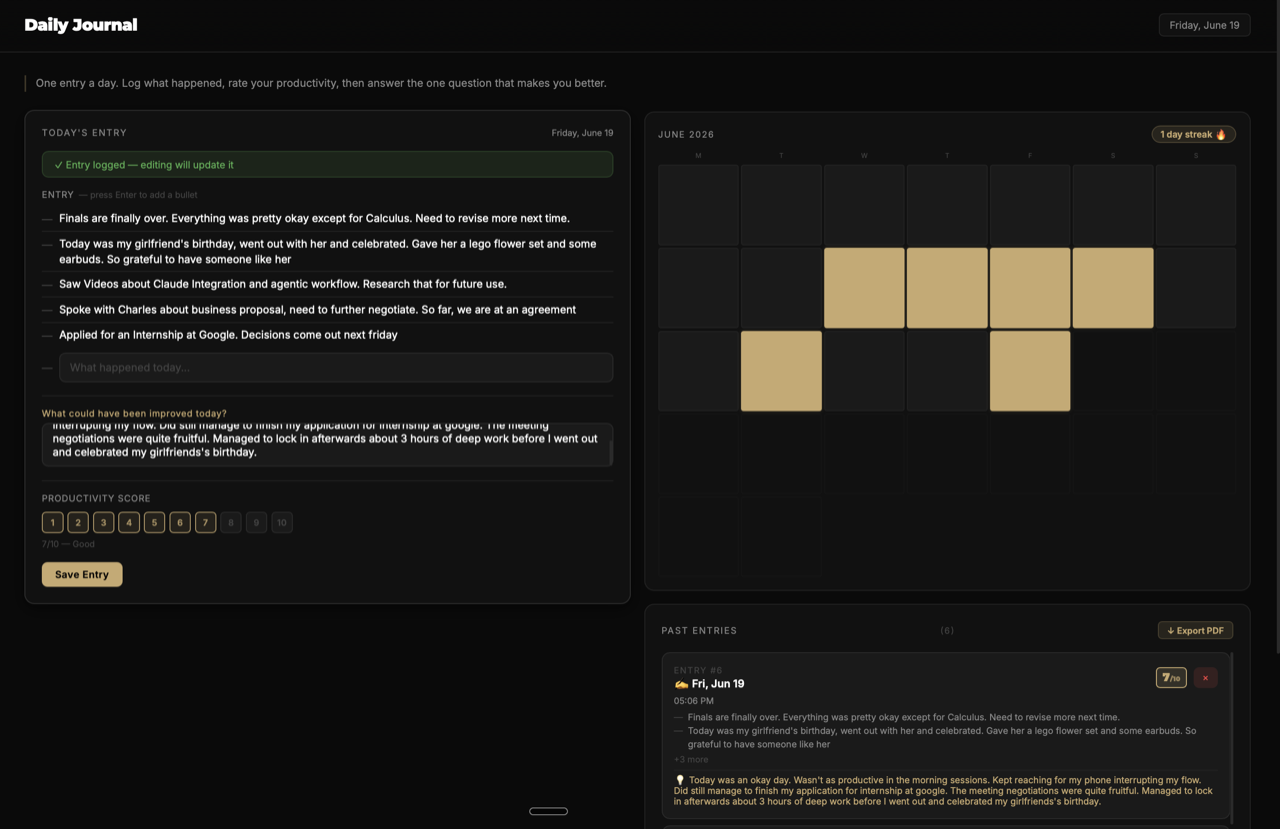Click the 7/10 score badge on Fri, Jun 19 entry
This screenshot has height=829, width=1280.
coord(1171,678)
